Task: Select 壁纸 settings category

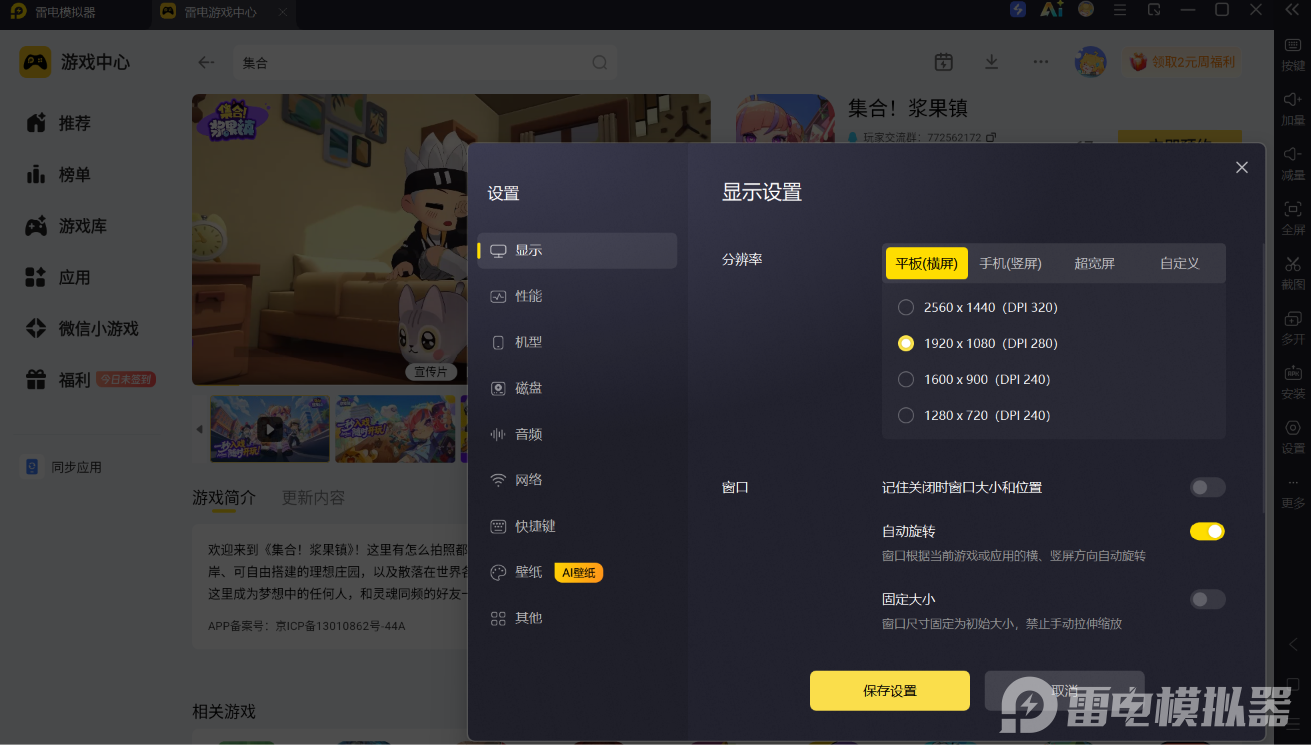Action: point(577,572)
